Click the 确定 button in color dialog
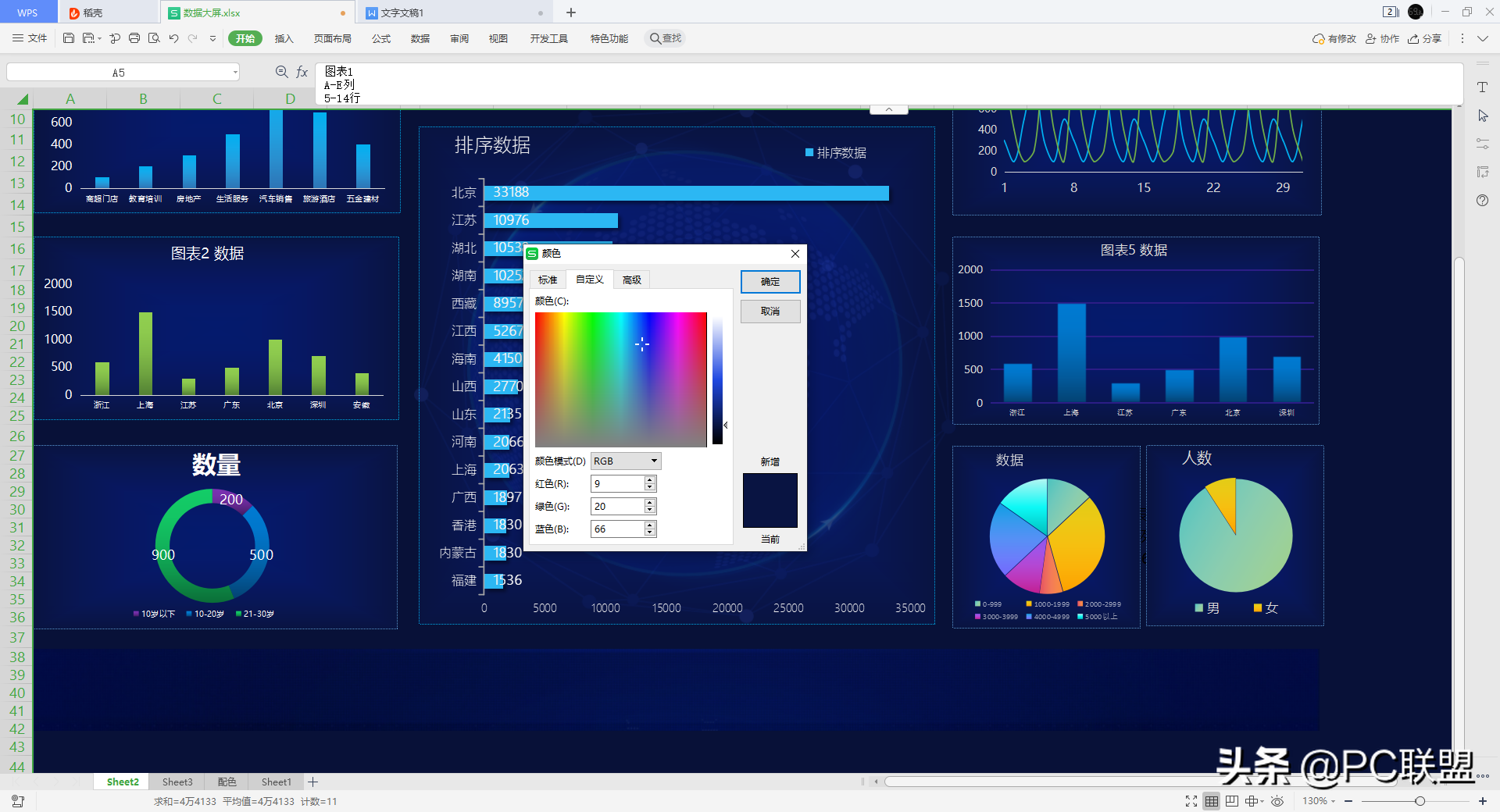Viewport: 1500px width, 812px height. tap(770, 282)
